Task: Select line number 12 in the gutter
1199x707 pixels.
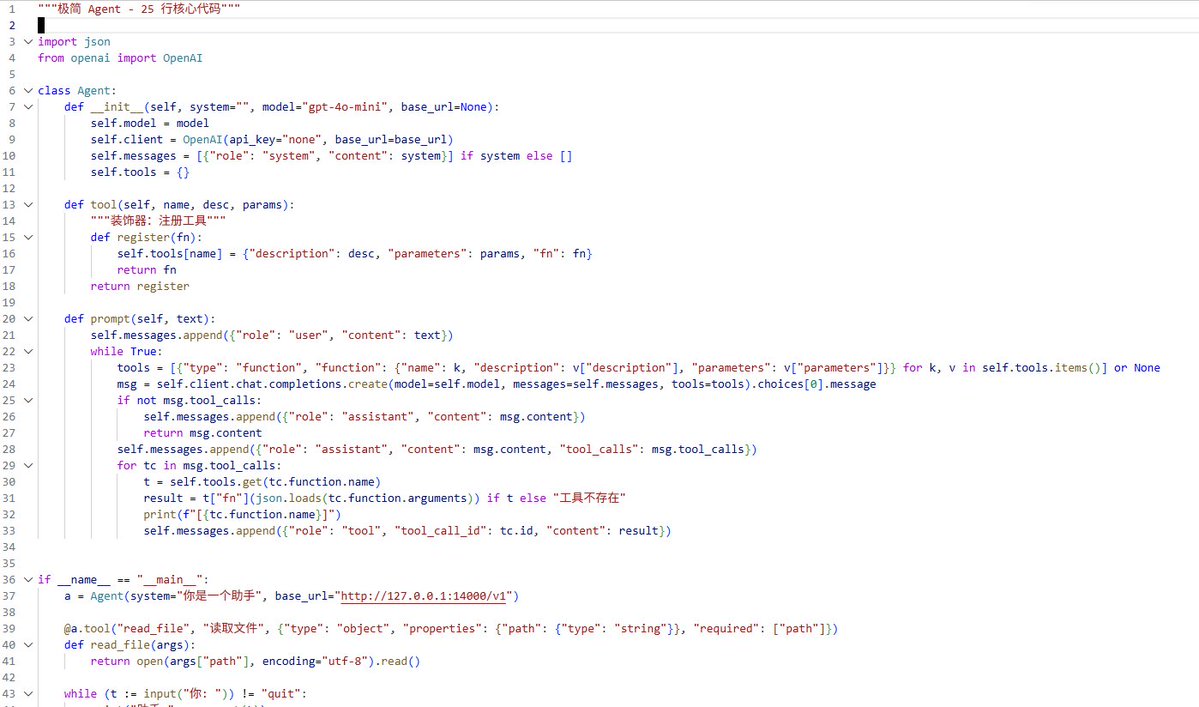Action: click(9, 189)
